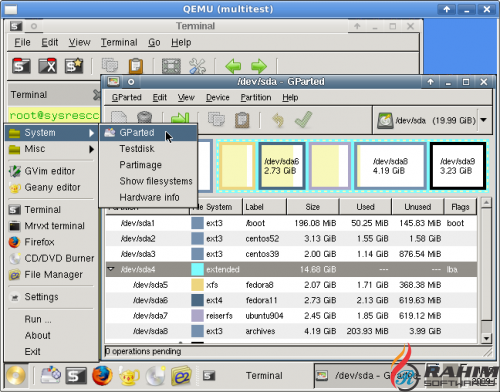This screenshot has height=392, width=500.
Task: Open File Manager from start menu
Action: [x=52, y=275]
